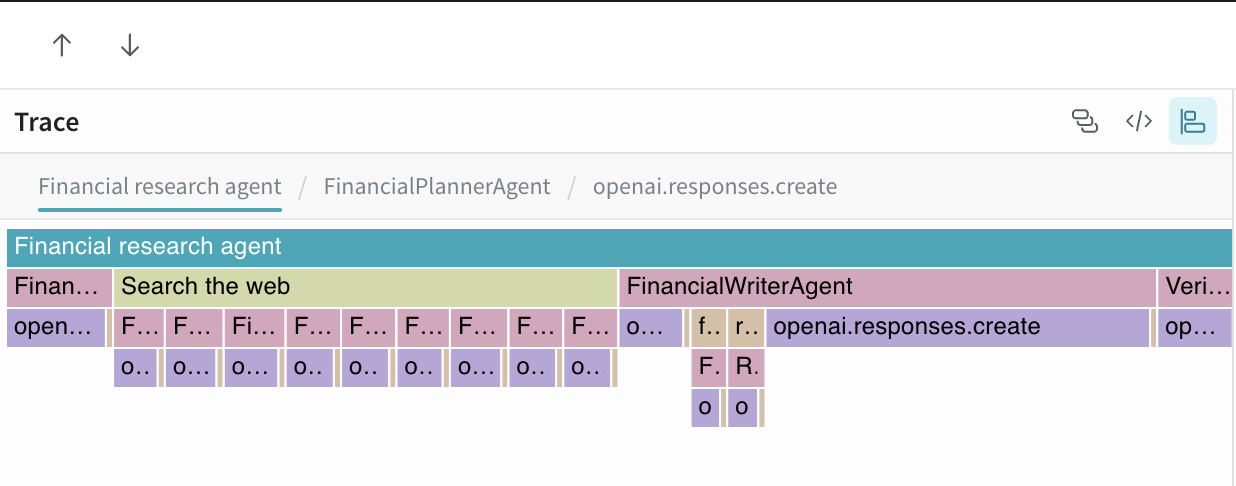This screenshot has height=486, width=1236.
Task: Open the openai.responses.create breadcrumb
Action: 715,187
